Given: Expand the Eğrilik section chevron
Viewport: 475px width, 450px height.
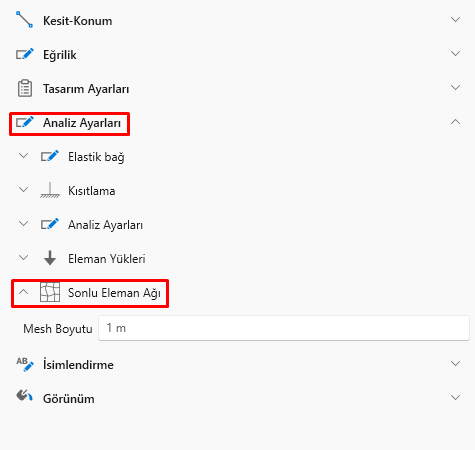Looking at the screenshot, I should pyautogui.click(x=455, y=53).
